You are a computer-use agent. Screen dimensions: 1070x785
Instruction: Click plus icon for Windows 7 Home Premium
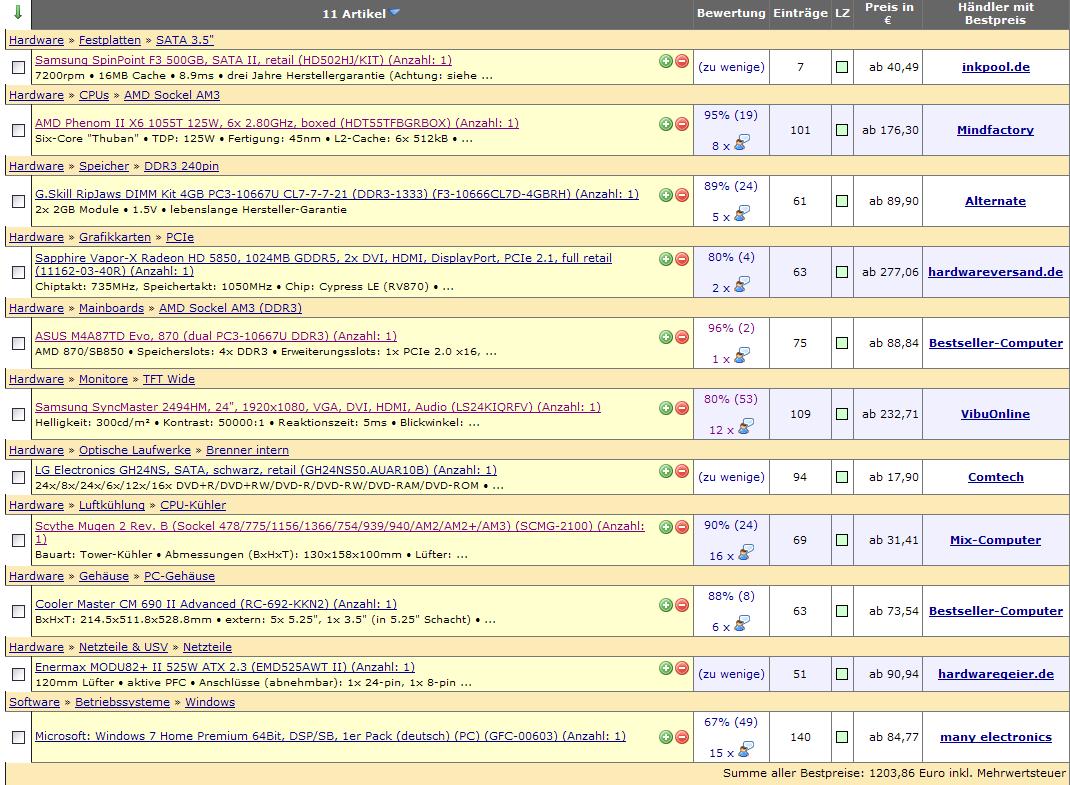[666, 737]
